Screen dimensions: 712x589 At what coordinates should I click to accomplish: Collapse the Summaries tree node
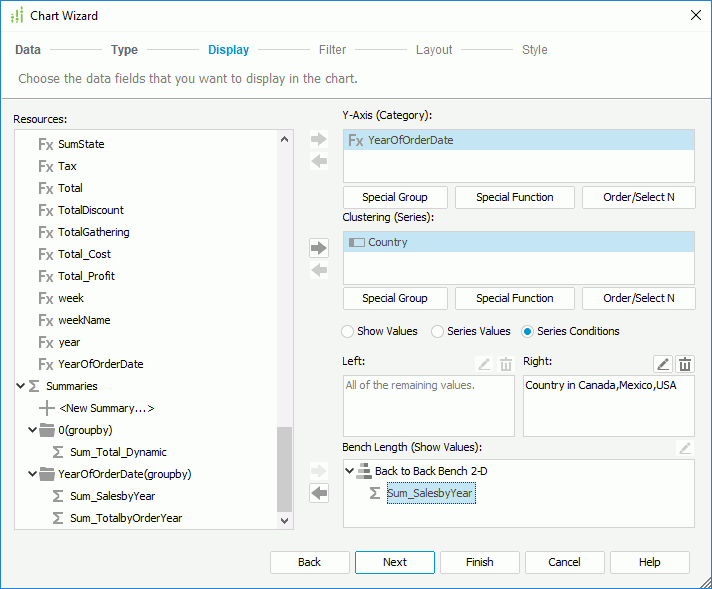coord(21,386)
